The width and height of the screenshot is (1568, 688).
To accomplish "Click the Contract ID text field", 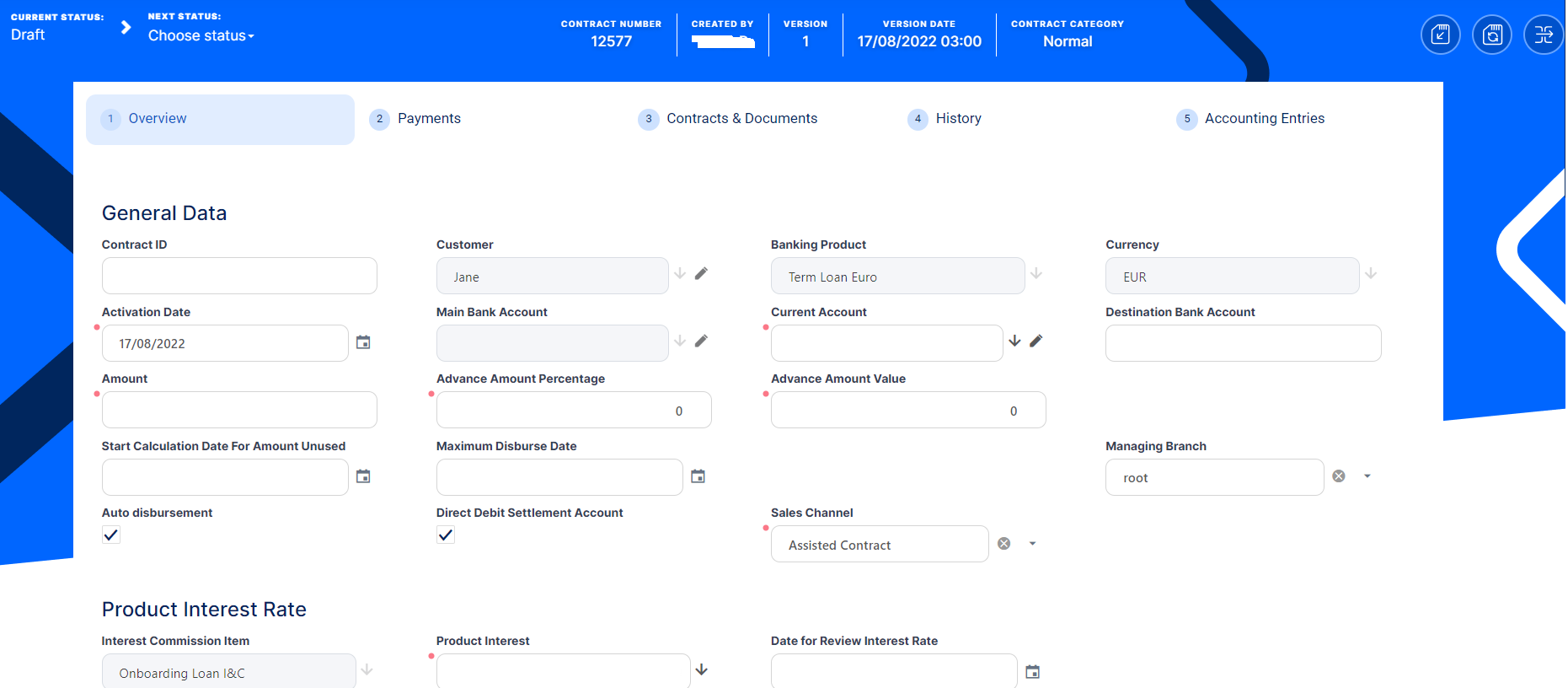I will click(x=239, y=276).
